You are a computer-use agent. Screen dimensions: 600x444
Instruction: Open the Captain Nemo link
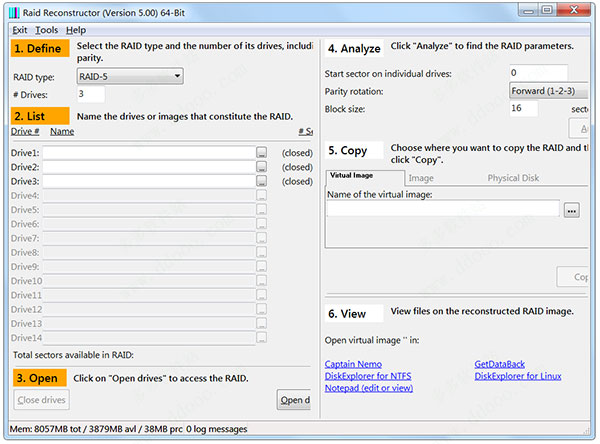click(x=353, y=364)
